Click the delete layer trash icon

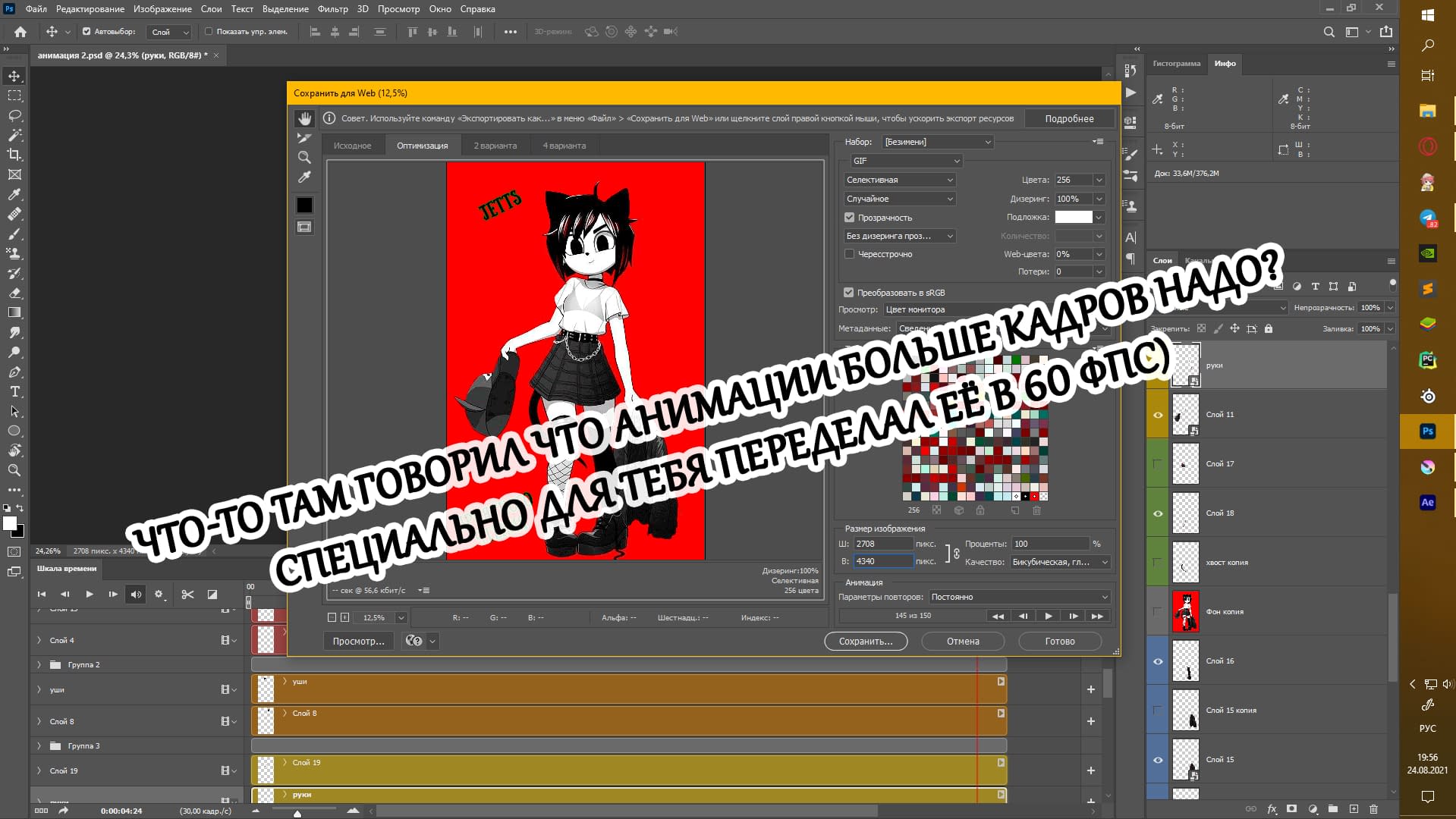[1373, 809]
